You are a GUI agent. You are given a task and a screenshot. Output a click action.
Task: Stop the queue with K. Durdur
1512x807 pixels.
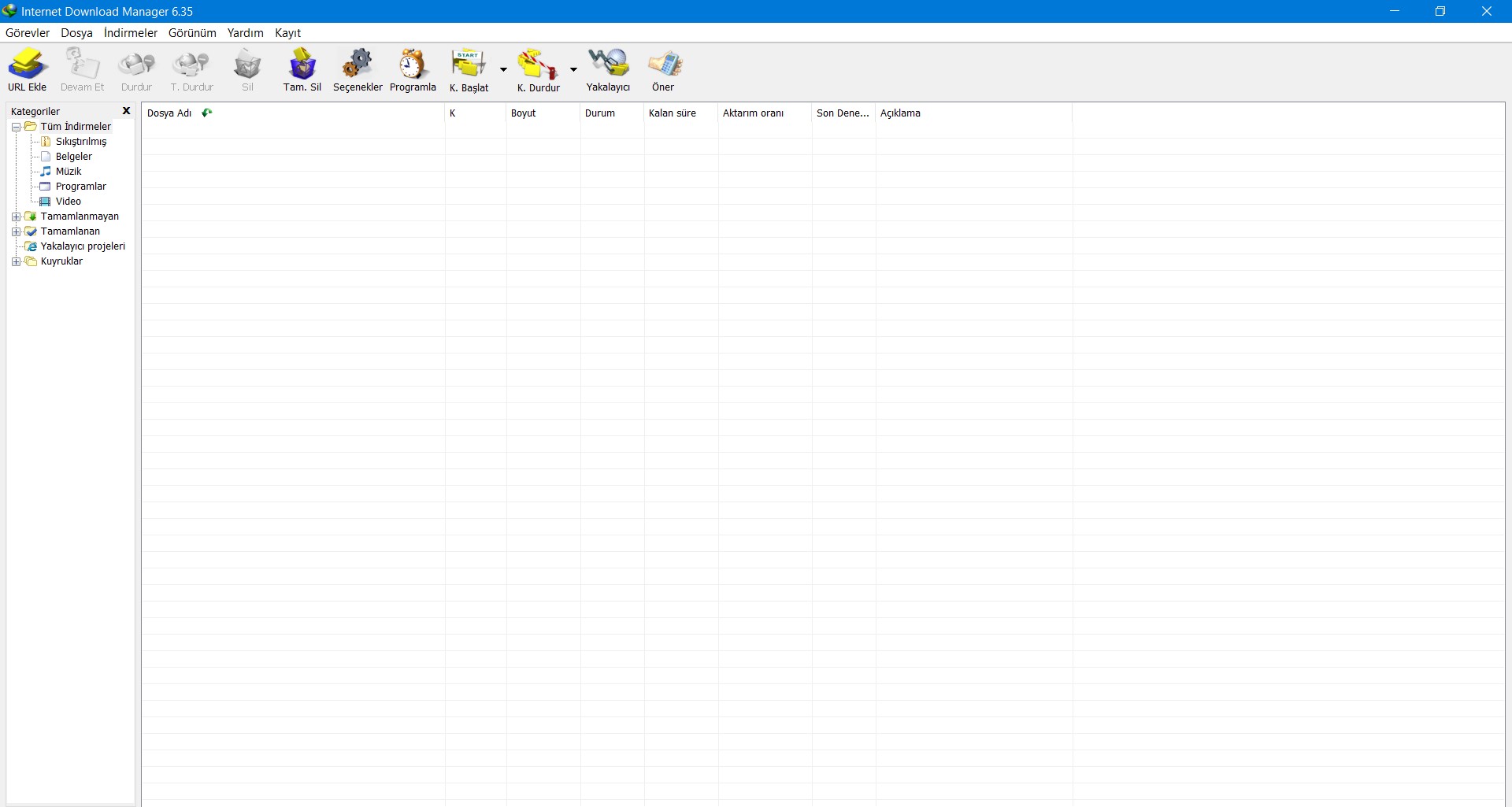538,69
